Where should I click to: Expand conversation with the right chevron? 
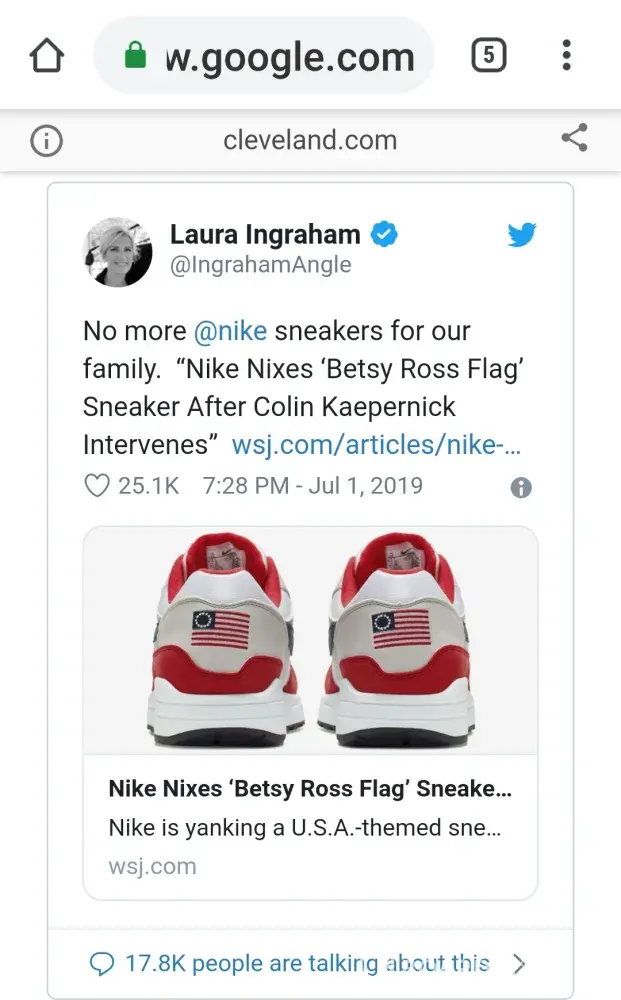point(518,964)
